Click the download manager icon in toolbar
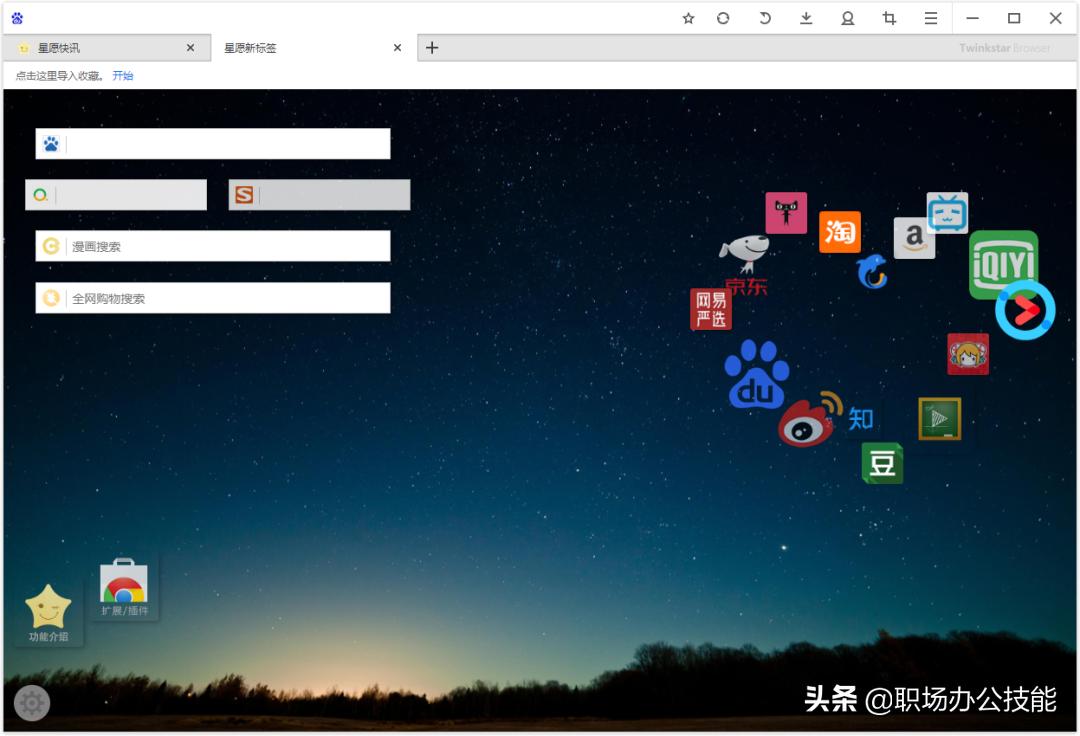The image size is (1080, 736). [x=804, y=18]
